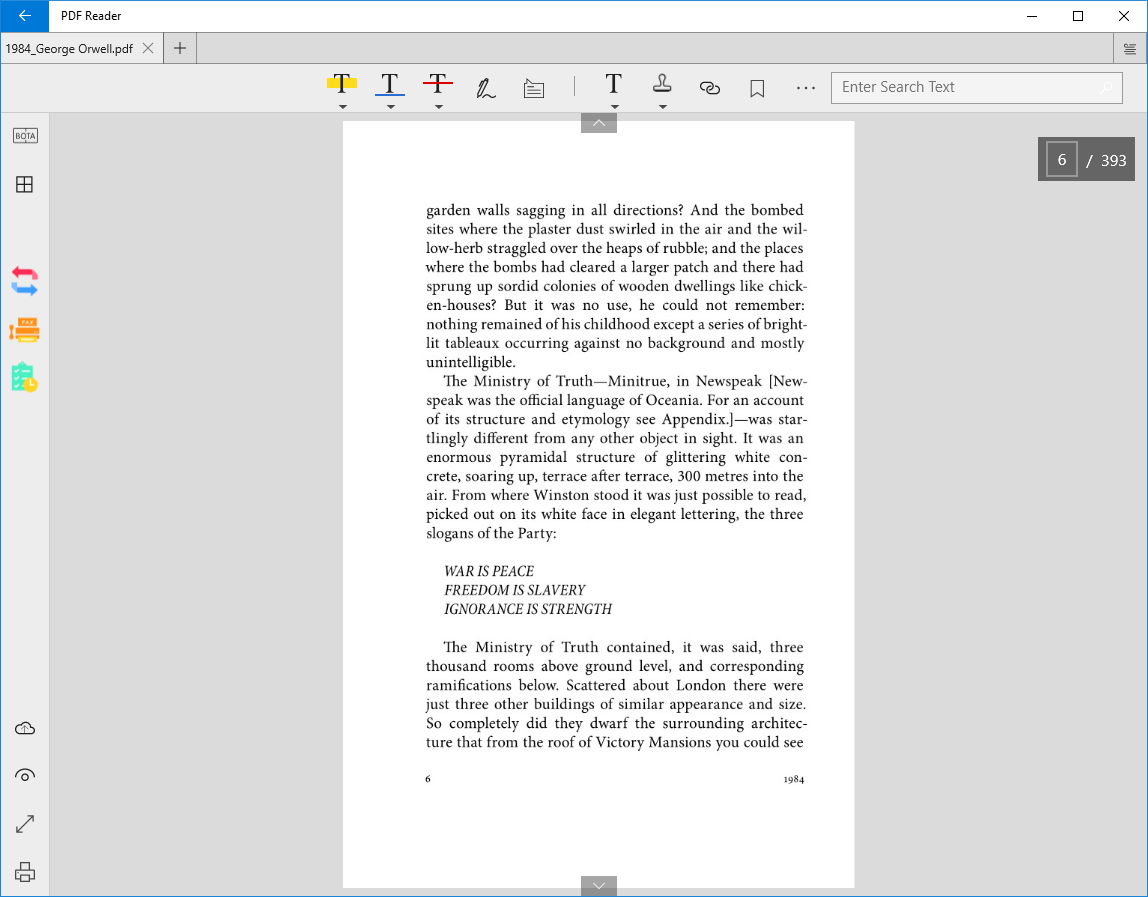The width and height of the screenshot is (1148, 897).
Task: Open the BOTA outline panel
Action: pos(25,135)
